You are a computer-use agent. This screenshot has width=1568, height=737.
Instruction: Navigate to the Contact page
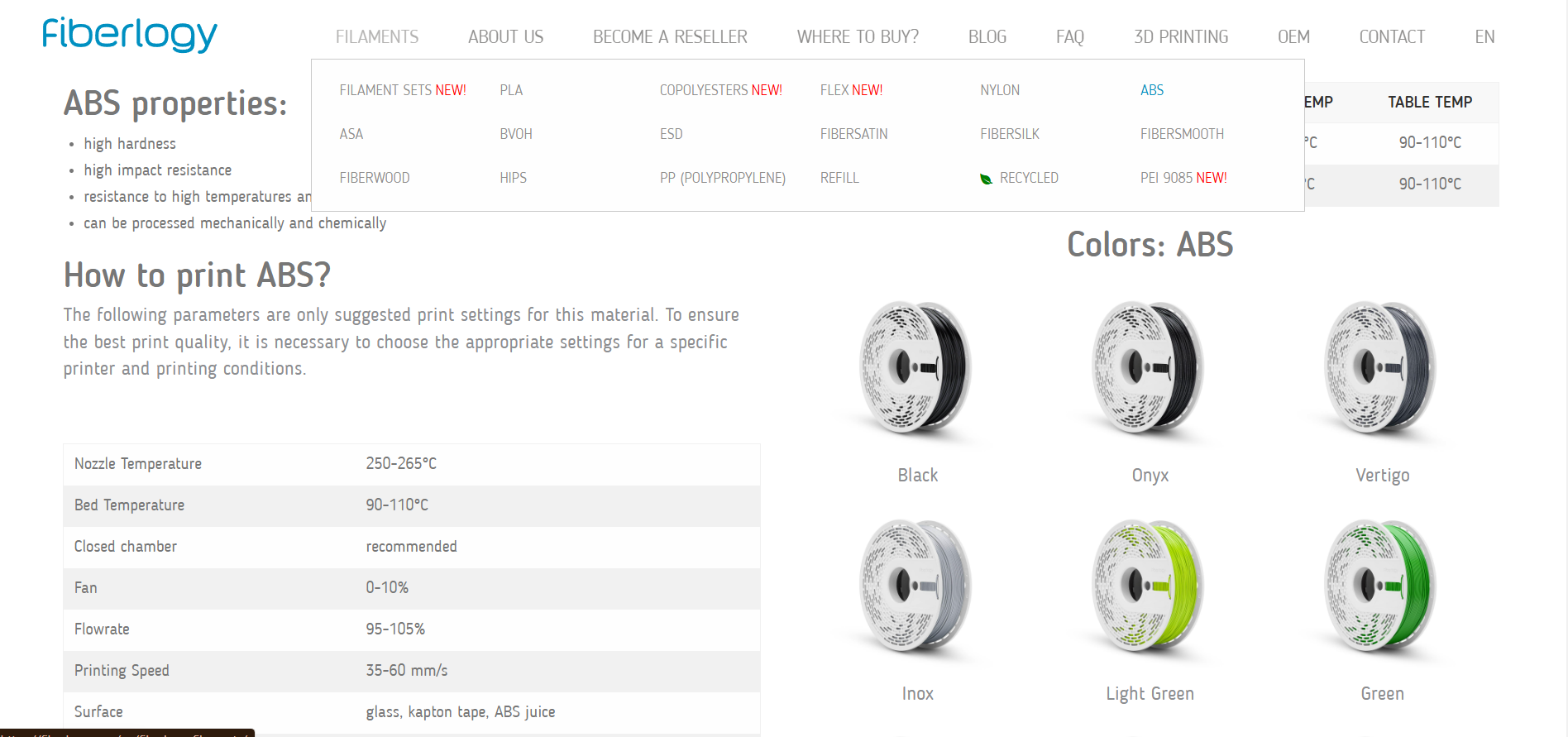[1392, 37]
